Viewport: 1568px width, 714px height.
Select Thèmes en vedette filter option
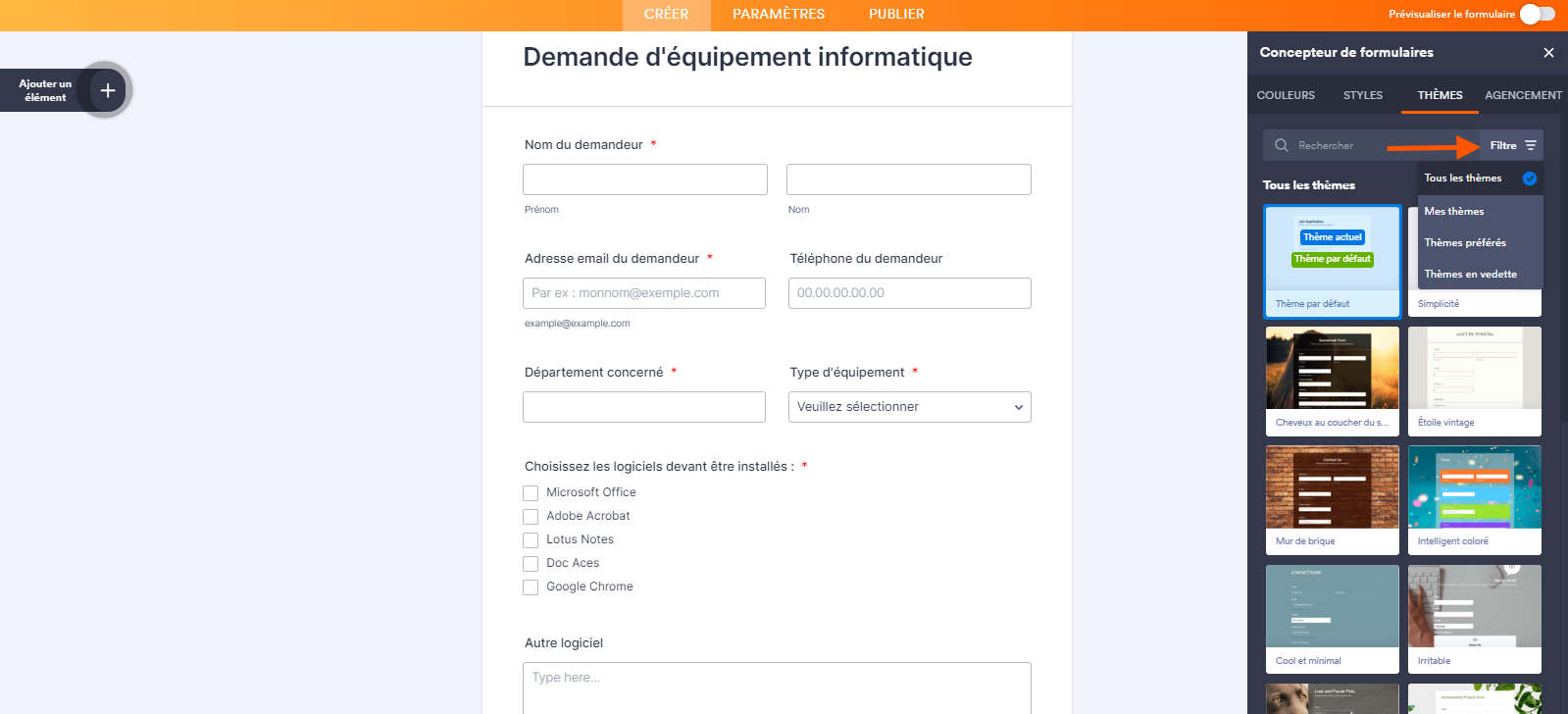point(1481,274)
